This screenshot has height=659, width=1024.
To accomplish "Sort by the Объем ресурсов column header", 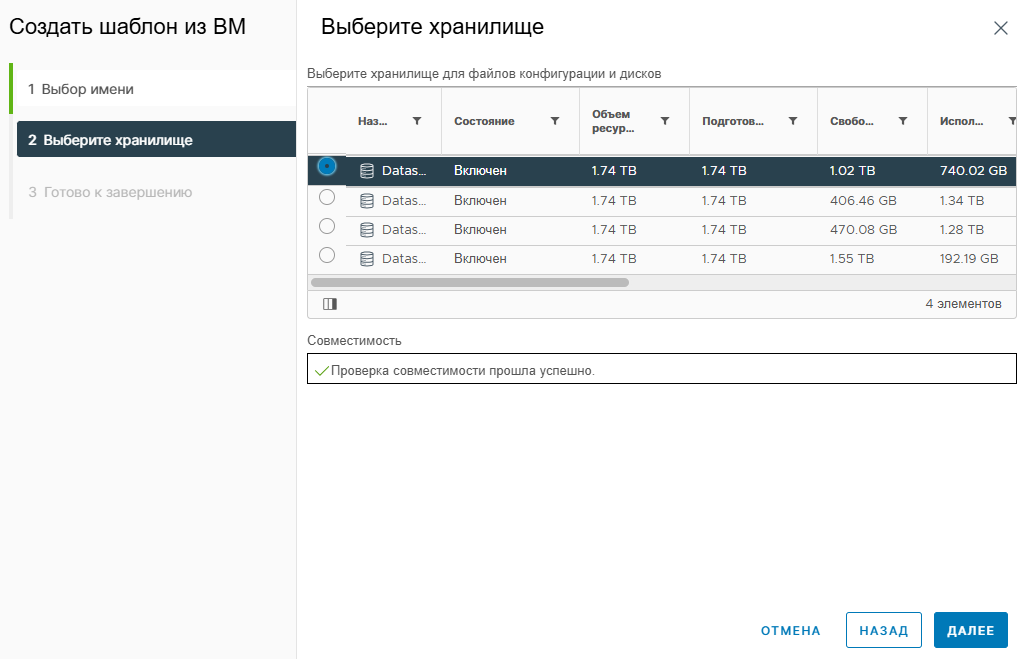I will click(x=613, y=121).
